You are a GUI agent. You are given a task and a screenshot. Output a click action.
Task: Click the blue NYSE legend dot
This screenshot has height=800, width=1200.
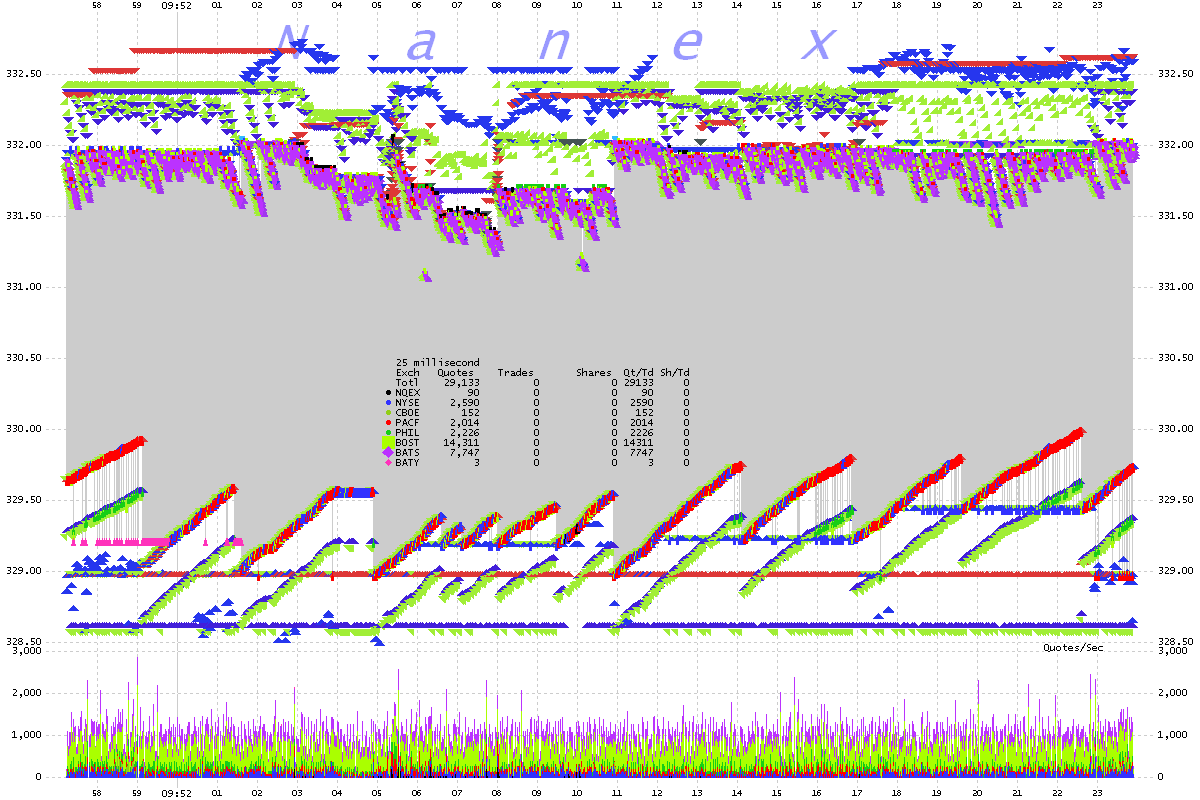(x=388, y=403)
